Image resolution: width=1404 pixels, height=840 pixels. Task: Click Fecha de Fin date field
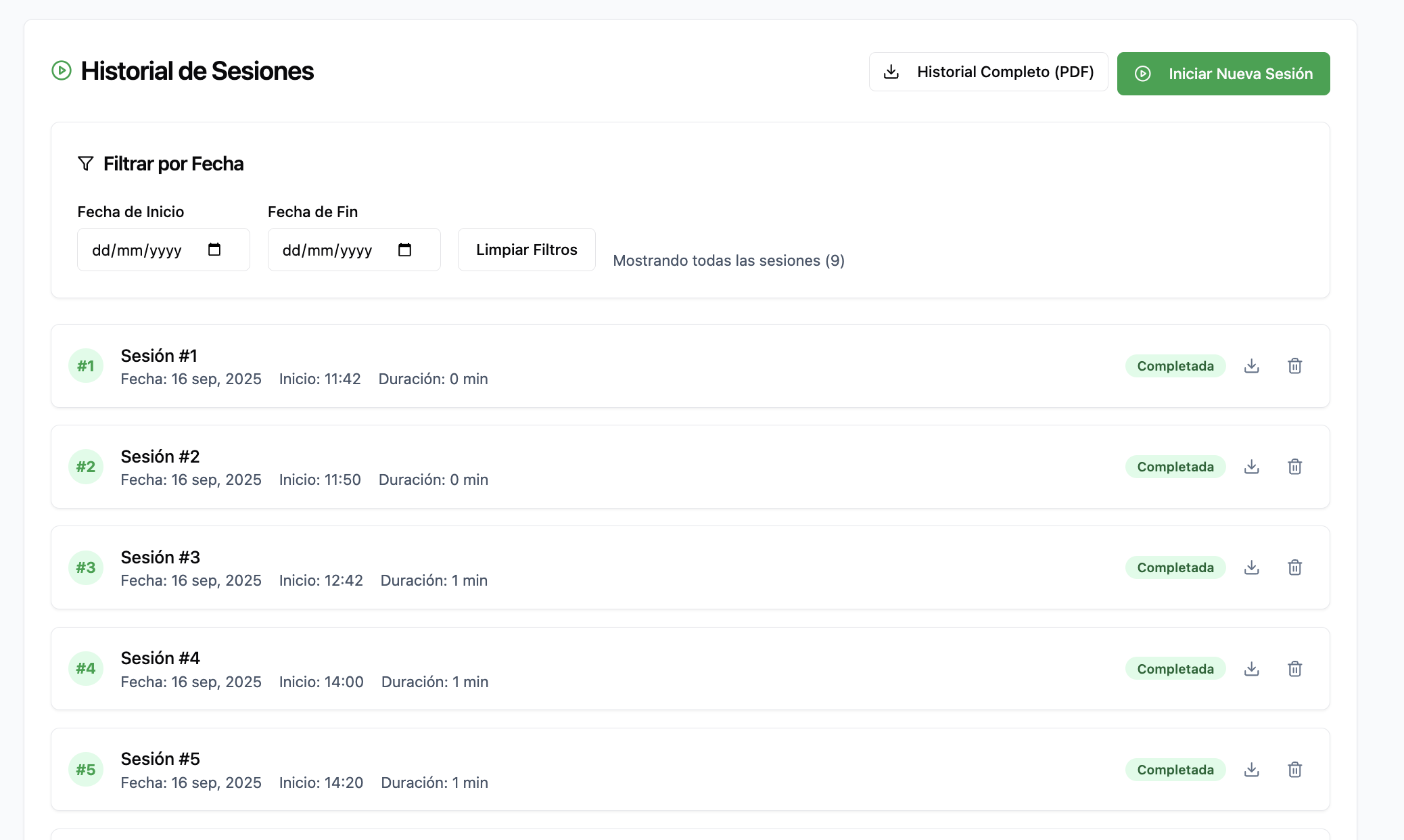[x=327, y=250]
